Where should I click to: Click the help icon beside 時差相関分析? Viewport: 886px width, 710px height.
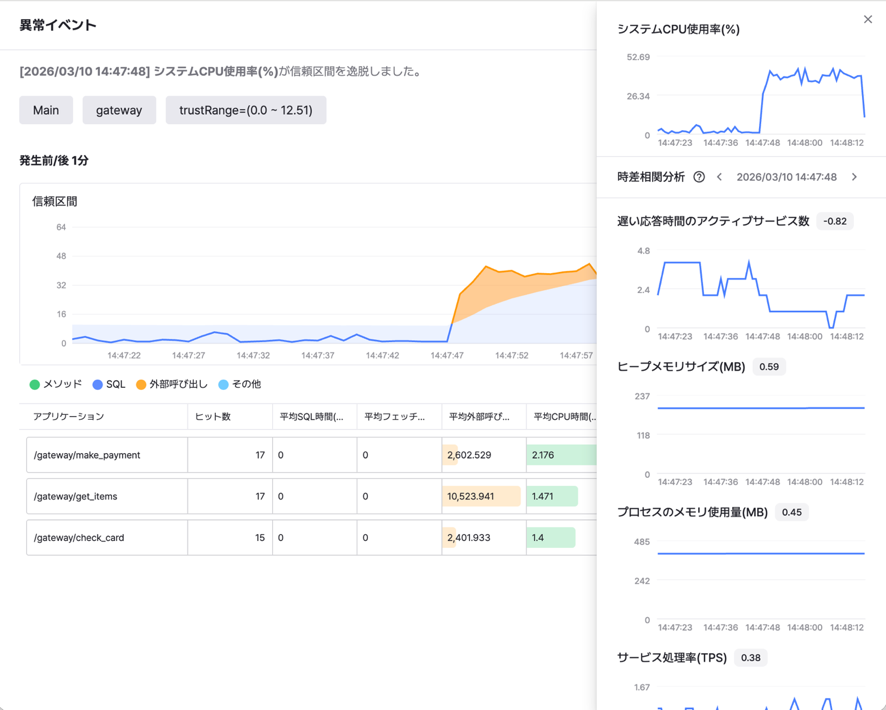pos(699,177)
